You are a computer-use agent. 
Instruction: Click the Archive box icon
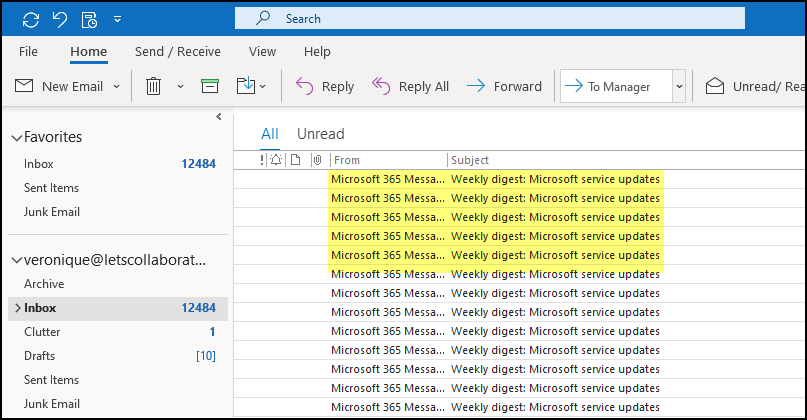210,87
